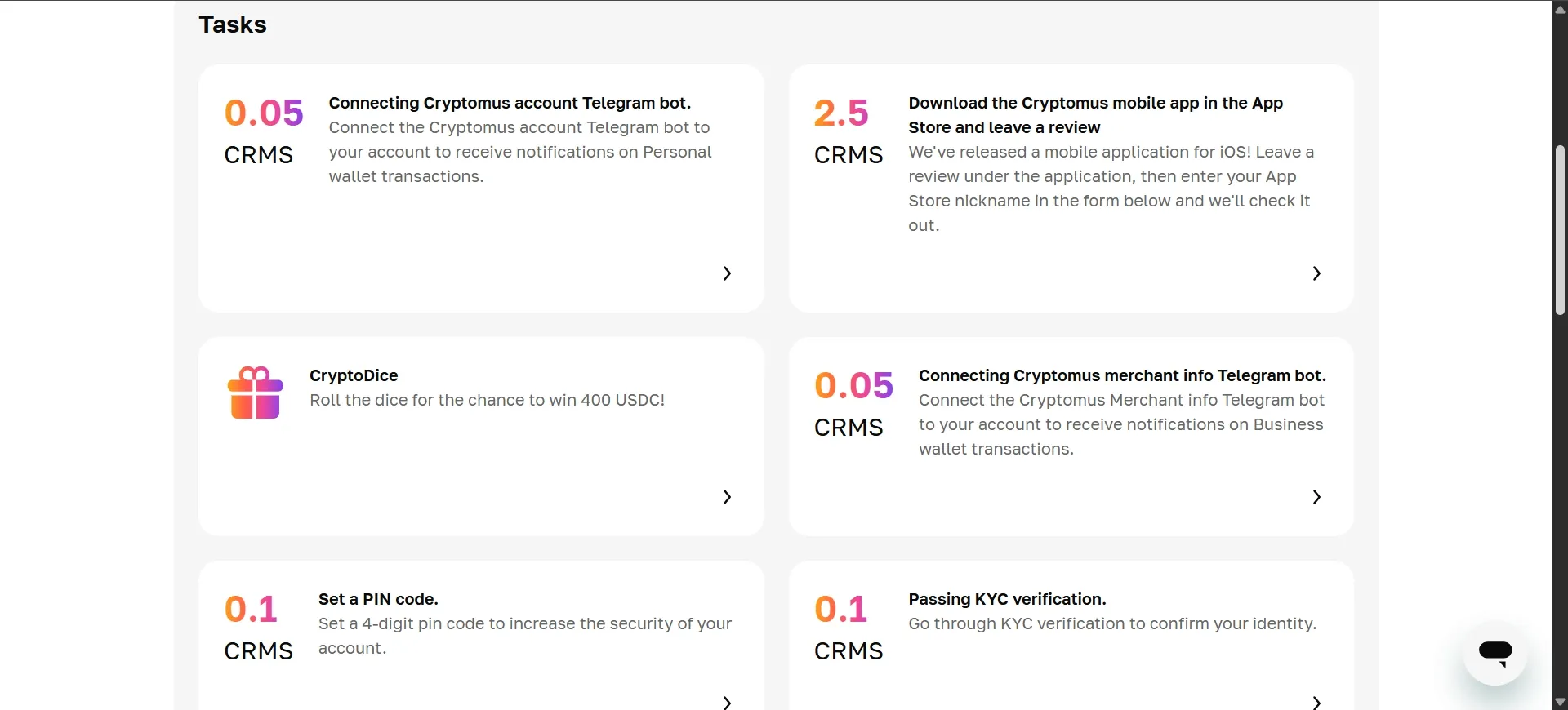Select the Set a PIN code title
The image size is (1568, 710).
378,599
